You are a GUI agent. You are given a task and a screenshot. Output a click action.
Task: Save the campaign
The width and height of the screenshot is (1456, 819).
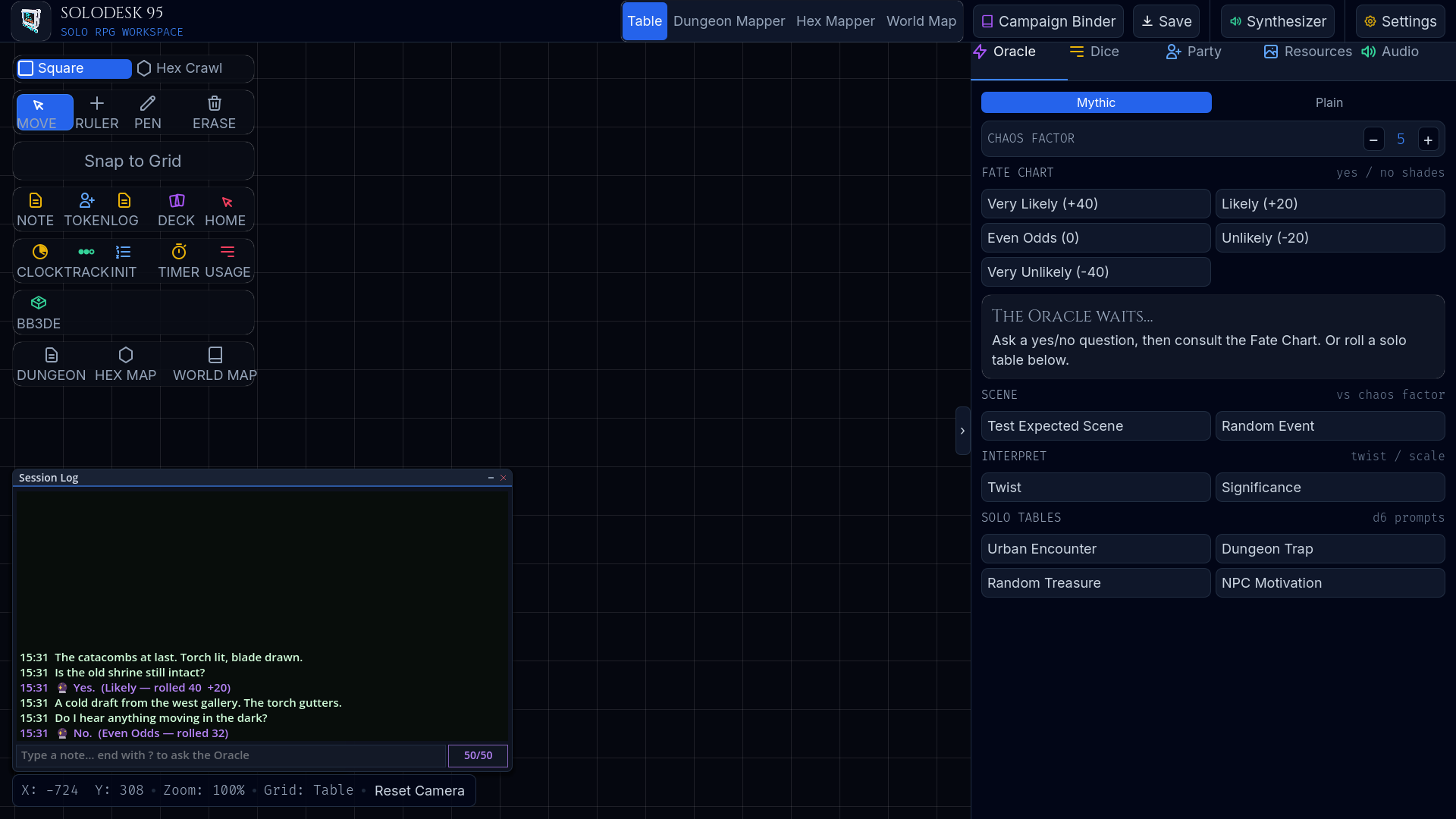pyautogui.click(x=1166, y=21)
